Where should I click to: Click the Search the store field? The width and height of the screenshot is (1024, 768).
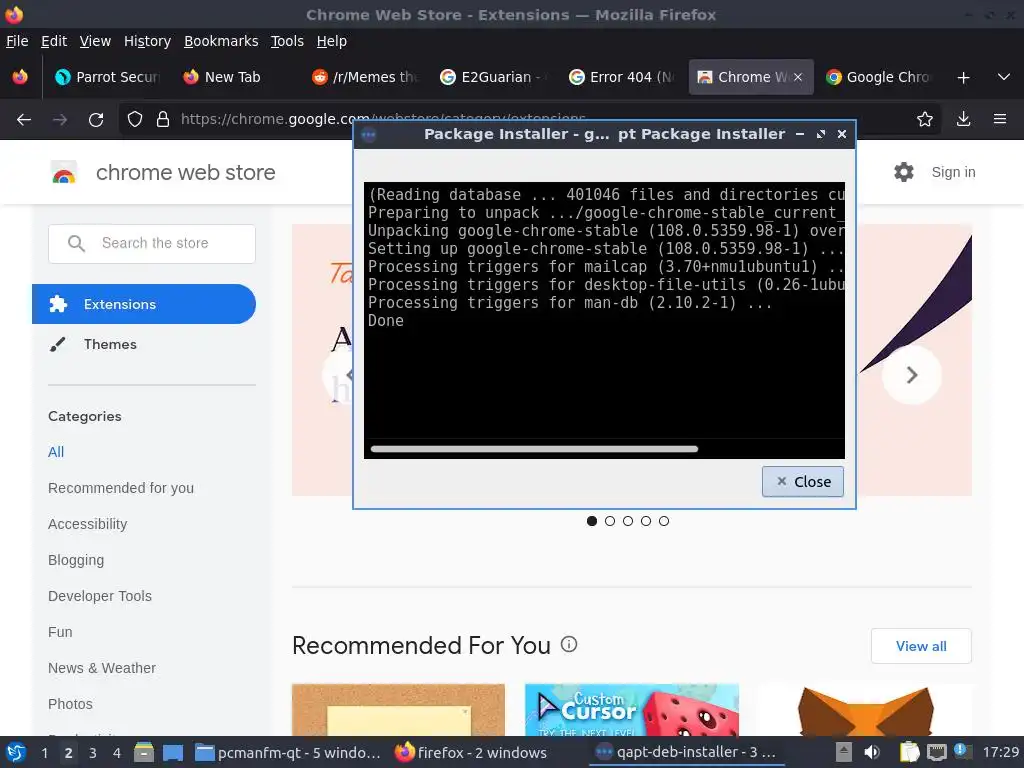coord(152,244)
